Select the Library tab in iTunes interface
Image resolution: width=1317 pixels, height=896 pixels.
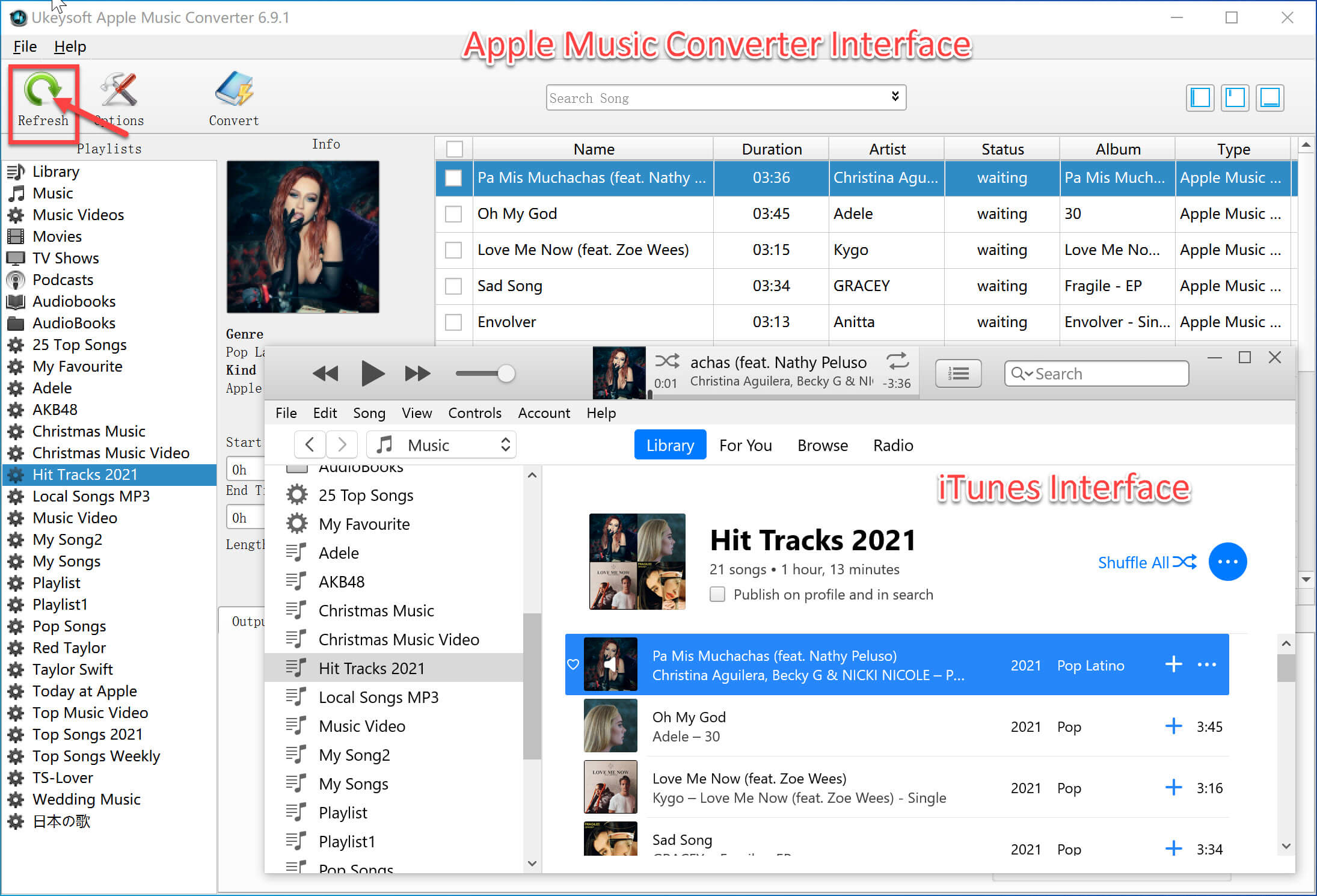tap(669, 444)
